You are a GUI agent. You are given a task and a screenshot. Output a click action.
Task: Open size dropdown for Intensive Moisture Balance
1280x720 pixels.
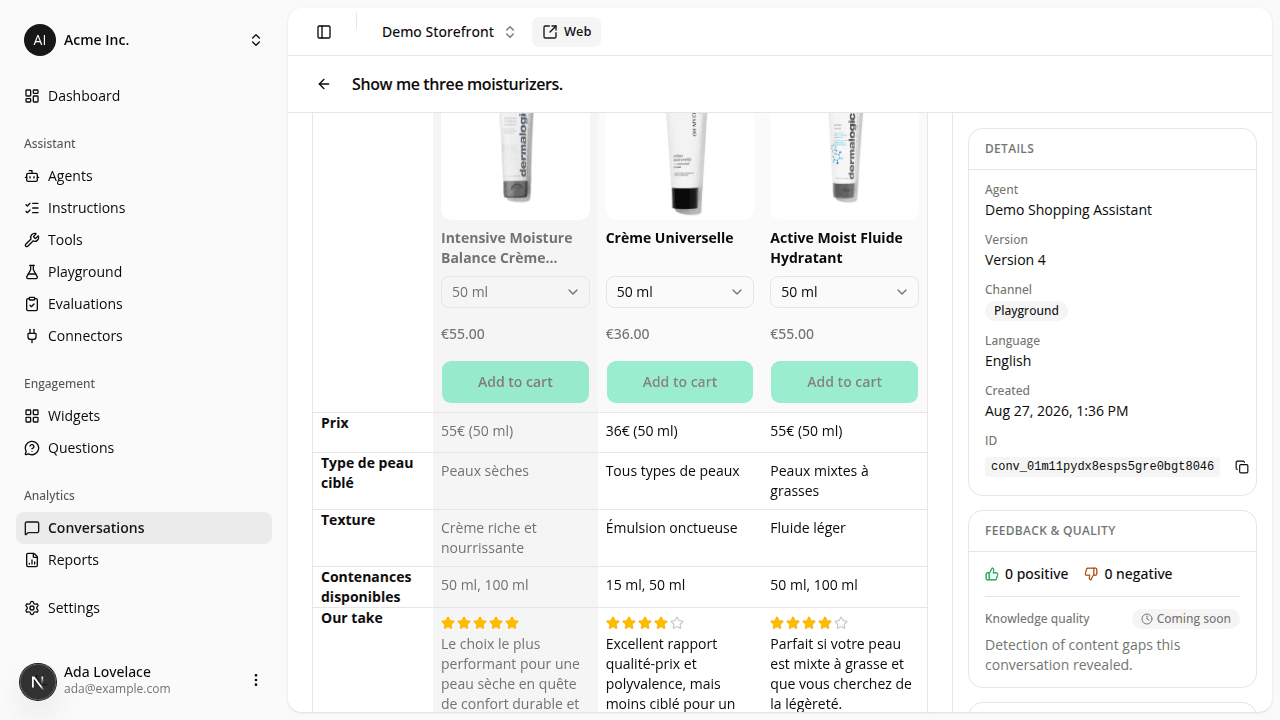(515, 292)
